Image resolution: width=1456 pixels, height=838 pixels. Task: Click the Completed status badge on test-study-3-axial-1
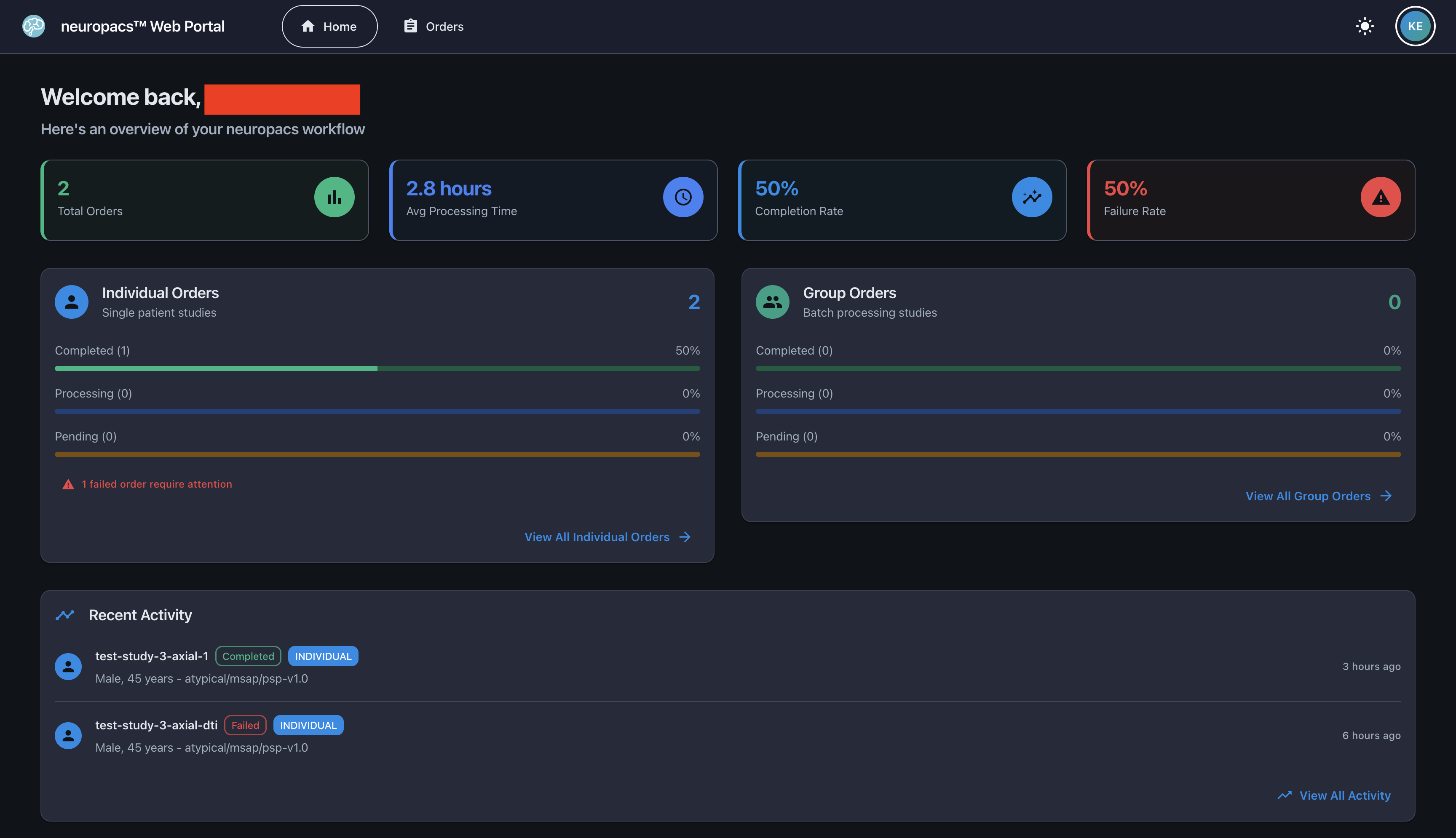click(248, 656)
